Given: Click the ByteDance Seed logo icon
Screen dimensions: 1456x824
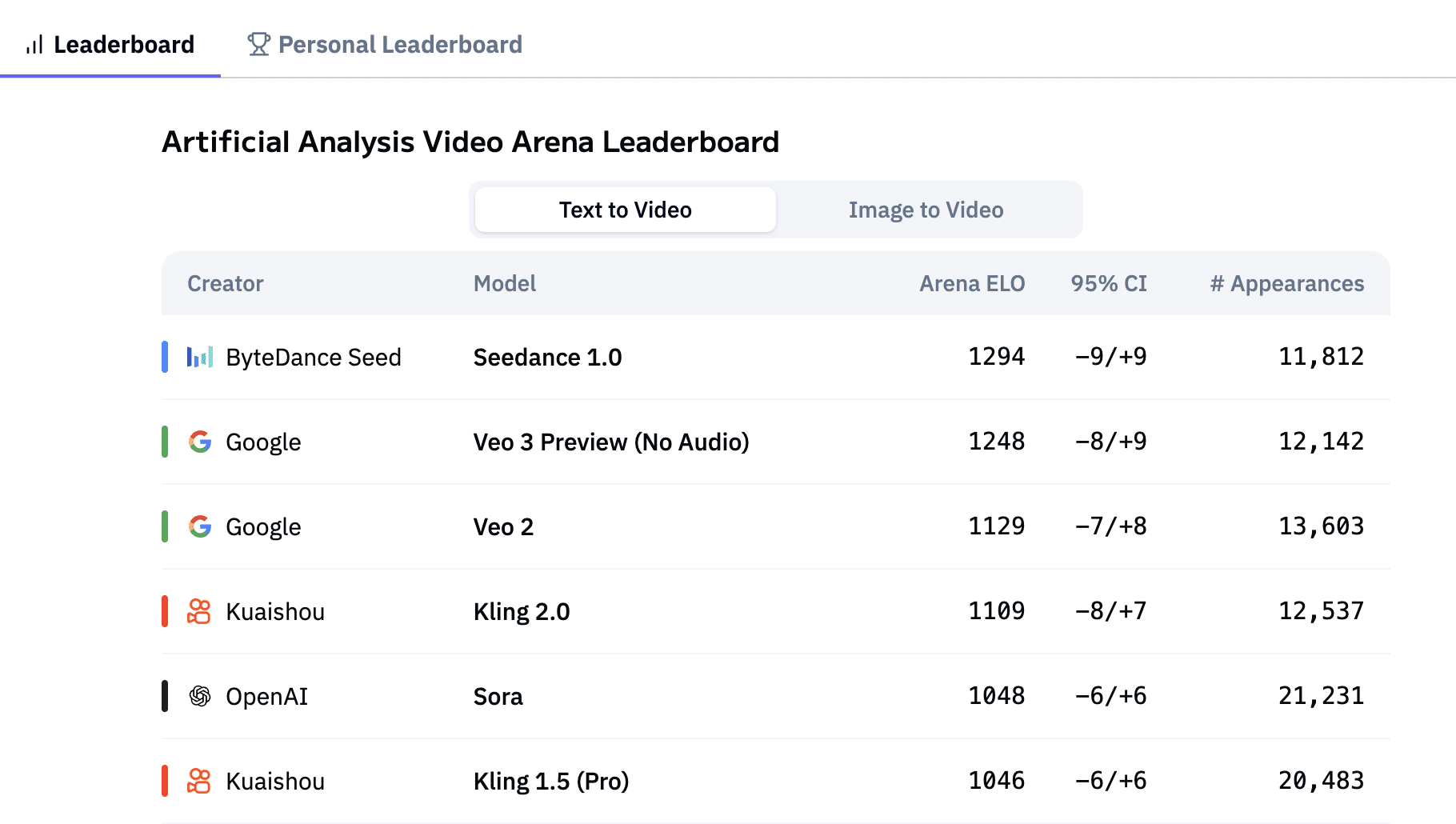Looking at the screenshot, I should tap(200, 357).
